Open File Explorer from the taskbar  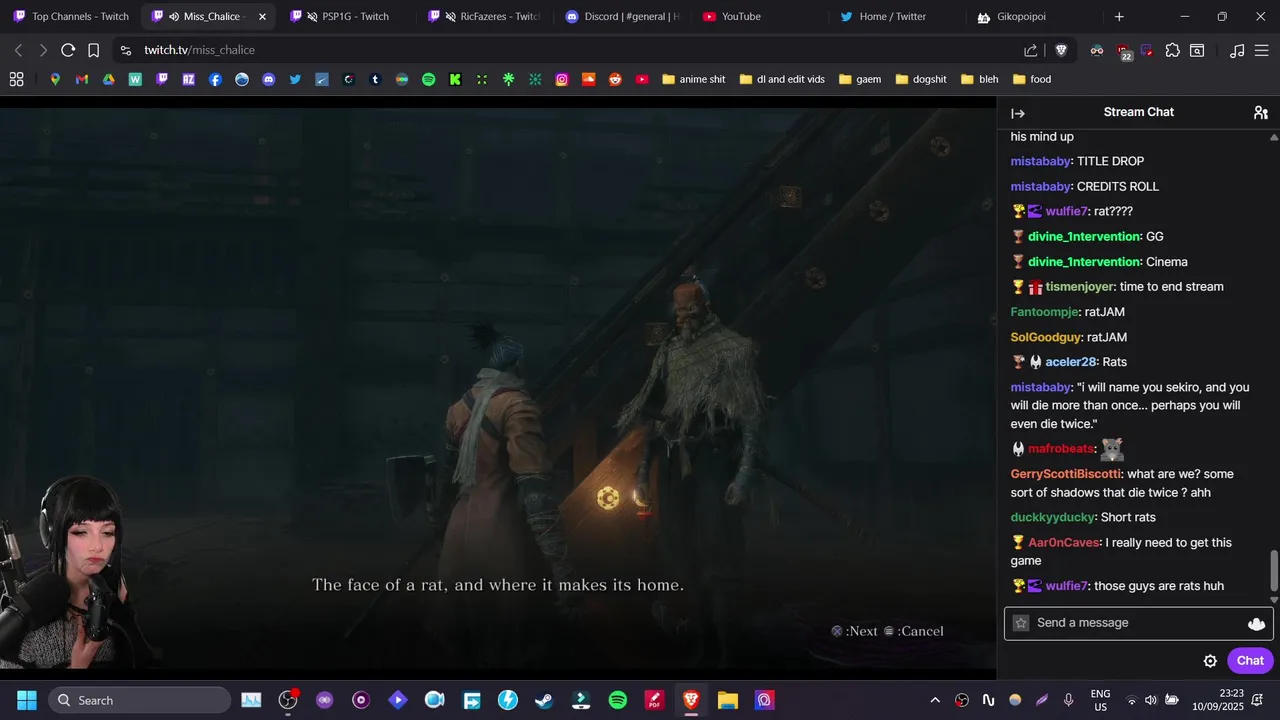tap(727, 700)
